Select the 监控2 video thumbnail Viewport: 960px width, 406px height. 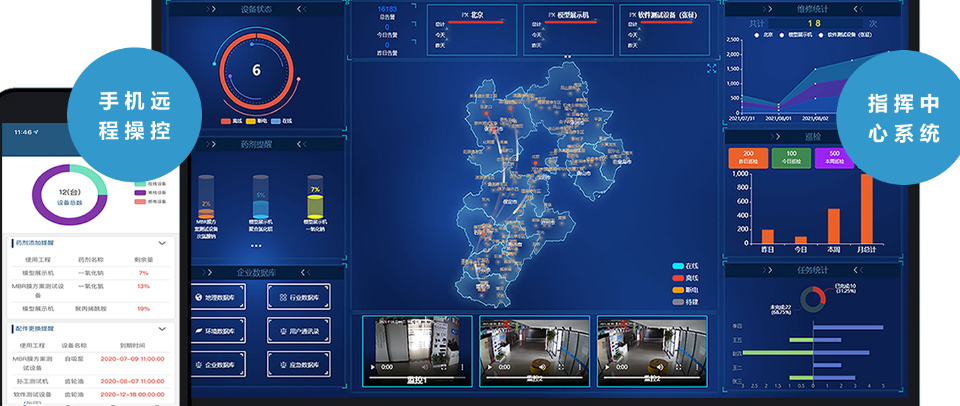tap(535, 350)
